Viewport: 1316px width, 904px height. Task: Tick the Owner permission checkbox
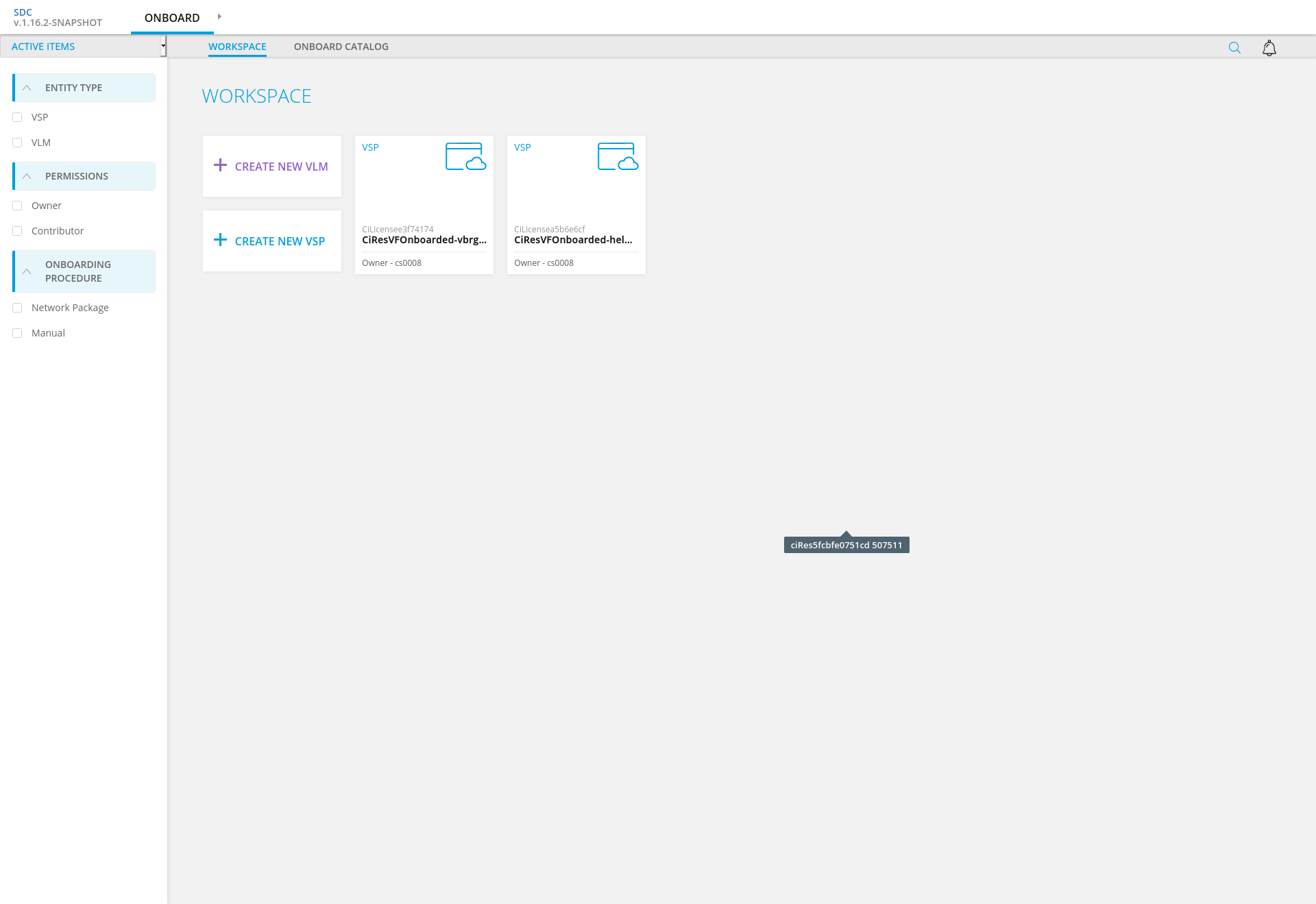[18, 206]
